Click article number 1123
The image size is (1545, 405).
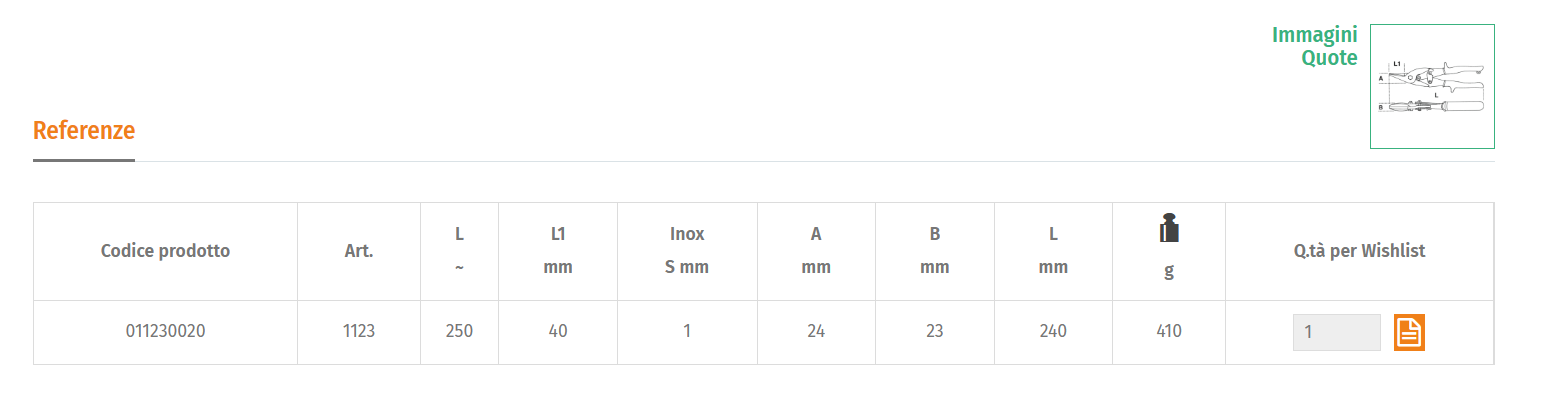[359, 331]
